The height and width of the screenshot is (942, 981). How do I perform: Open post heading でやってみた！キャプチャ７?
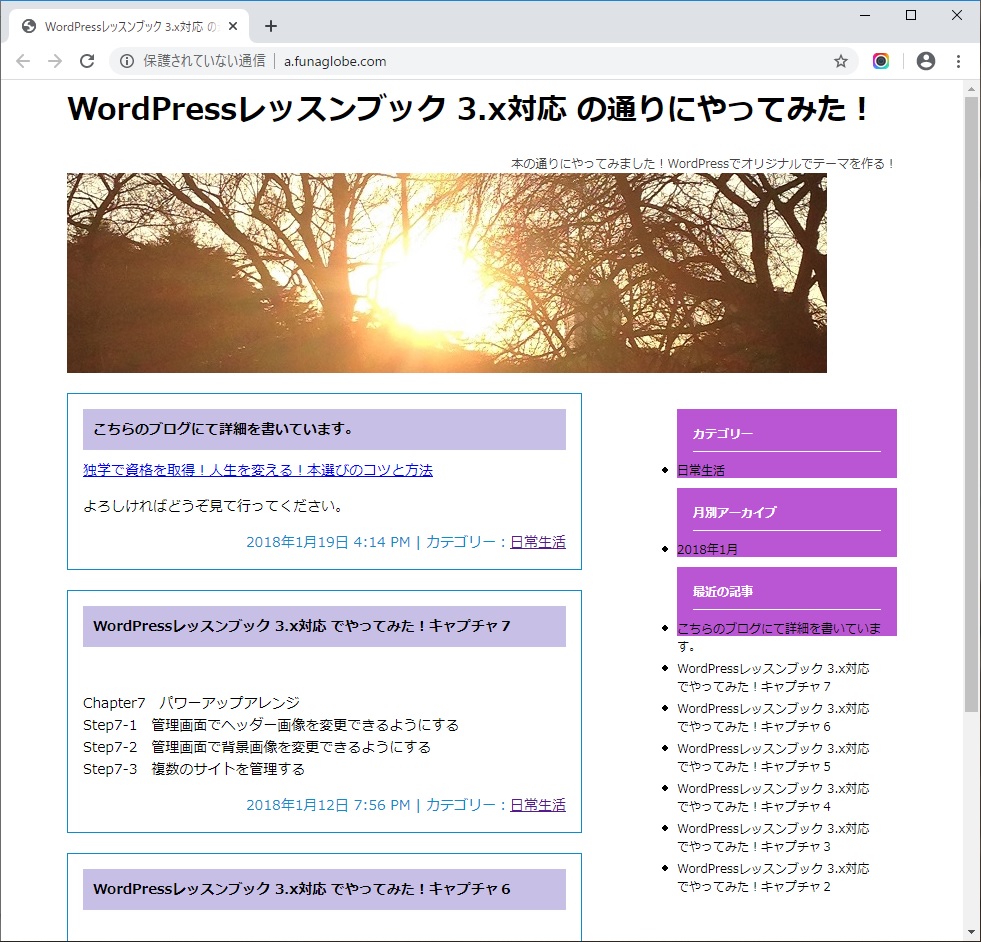pos(302,626)
